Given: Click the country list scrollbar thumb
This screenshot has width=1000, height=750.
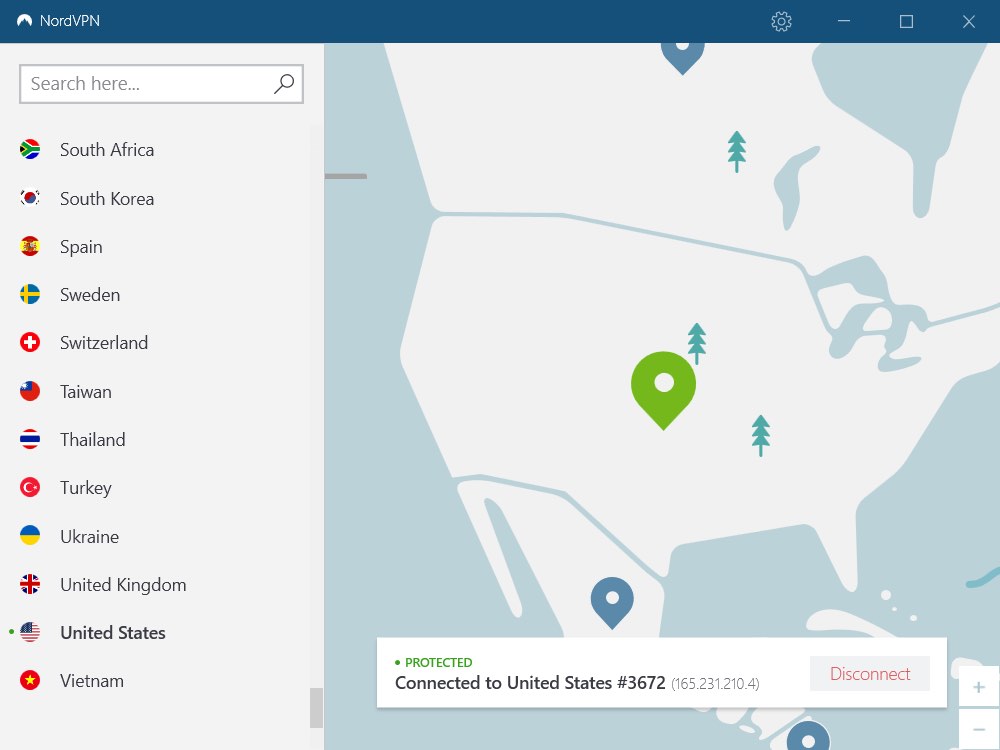Looking at the screenshot, I should click(x=316, y=708).
